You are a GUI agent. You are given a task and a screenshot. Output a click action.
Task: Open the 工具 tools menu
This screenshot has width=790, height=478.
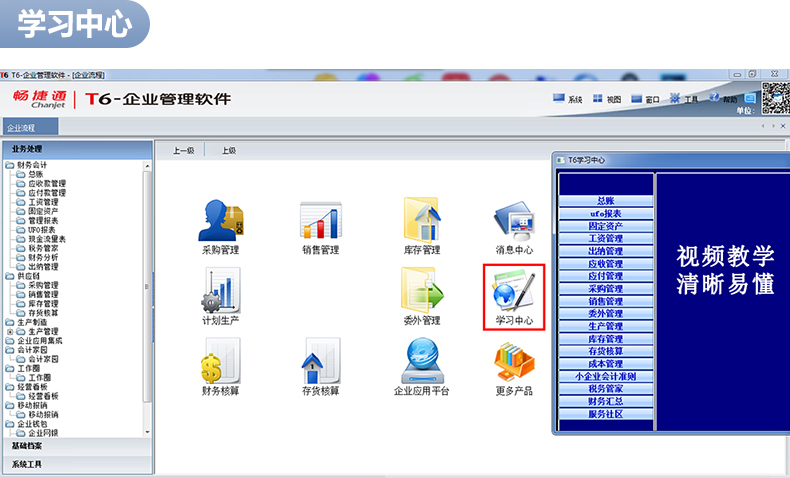[x=684, y=99]
